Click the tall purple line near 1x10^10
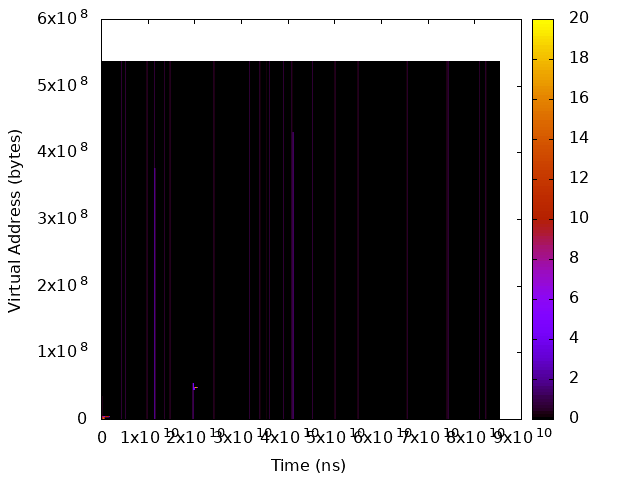Image resolution: width=640 pixels, height=480 pixels. 155,290
